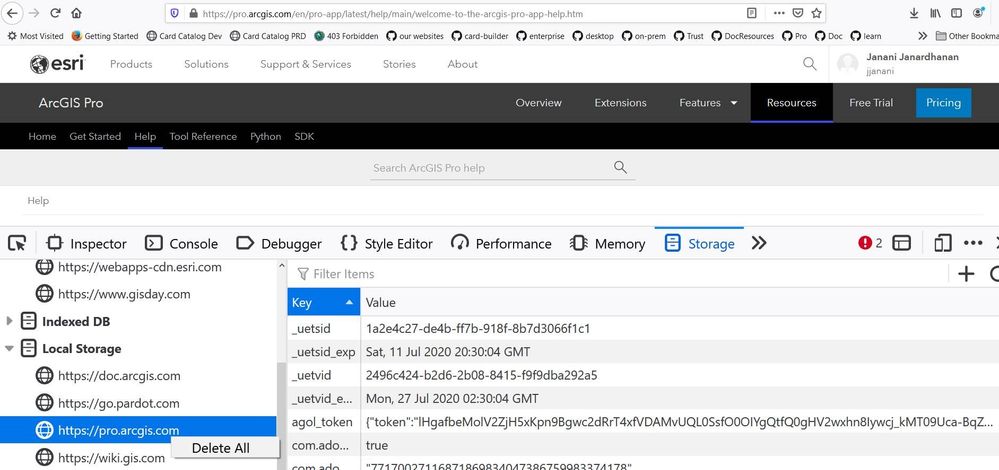Click the Pricing button

943,103
